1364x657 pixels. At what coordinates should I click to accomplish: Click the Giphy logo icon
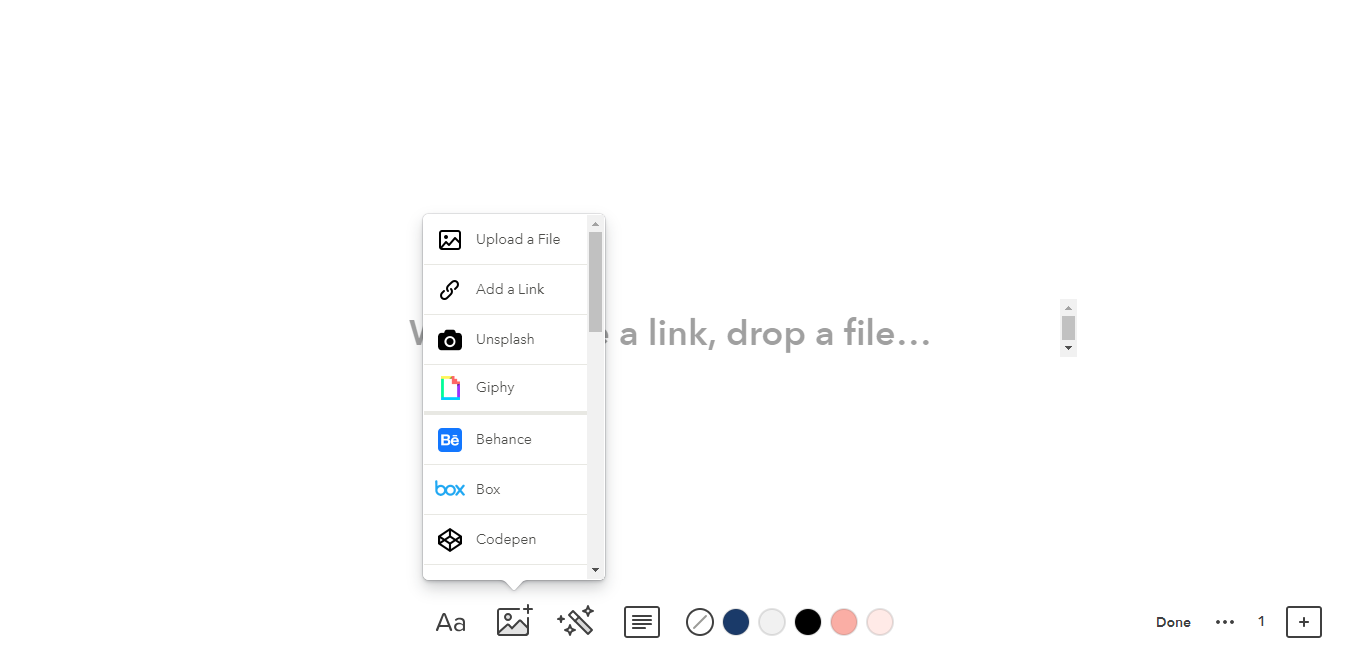450,388
